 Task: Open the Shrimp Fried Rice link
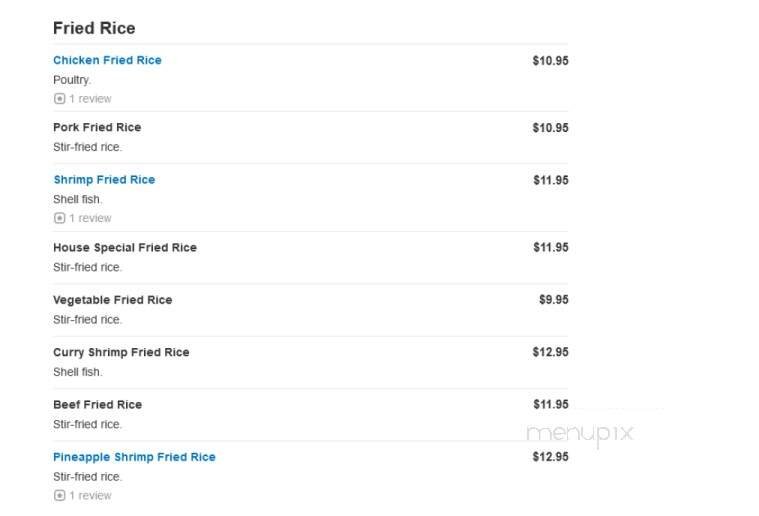pos(104,180)
